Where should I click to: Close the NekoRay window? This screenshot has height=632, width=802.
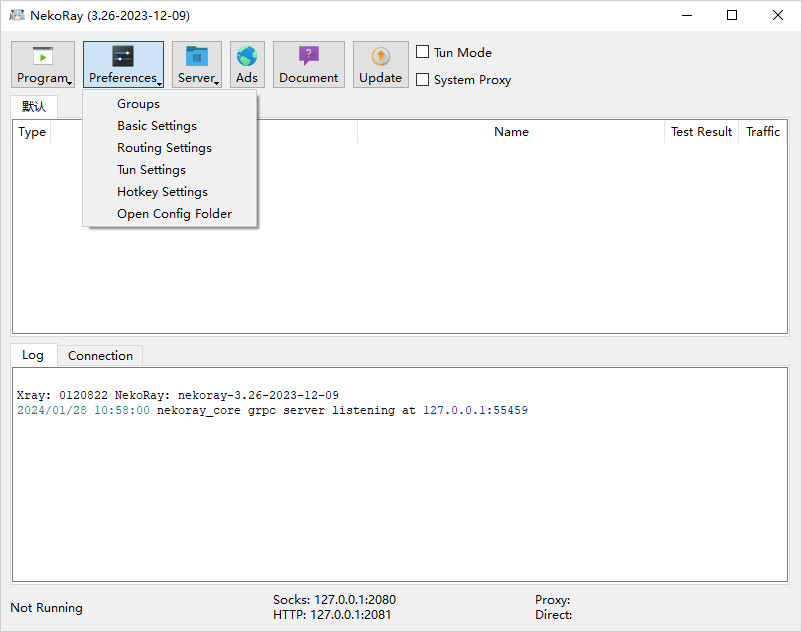point(777,15)
